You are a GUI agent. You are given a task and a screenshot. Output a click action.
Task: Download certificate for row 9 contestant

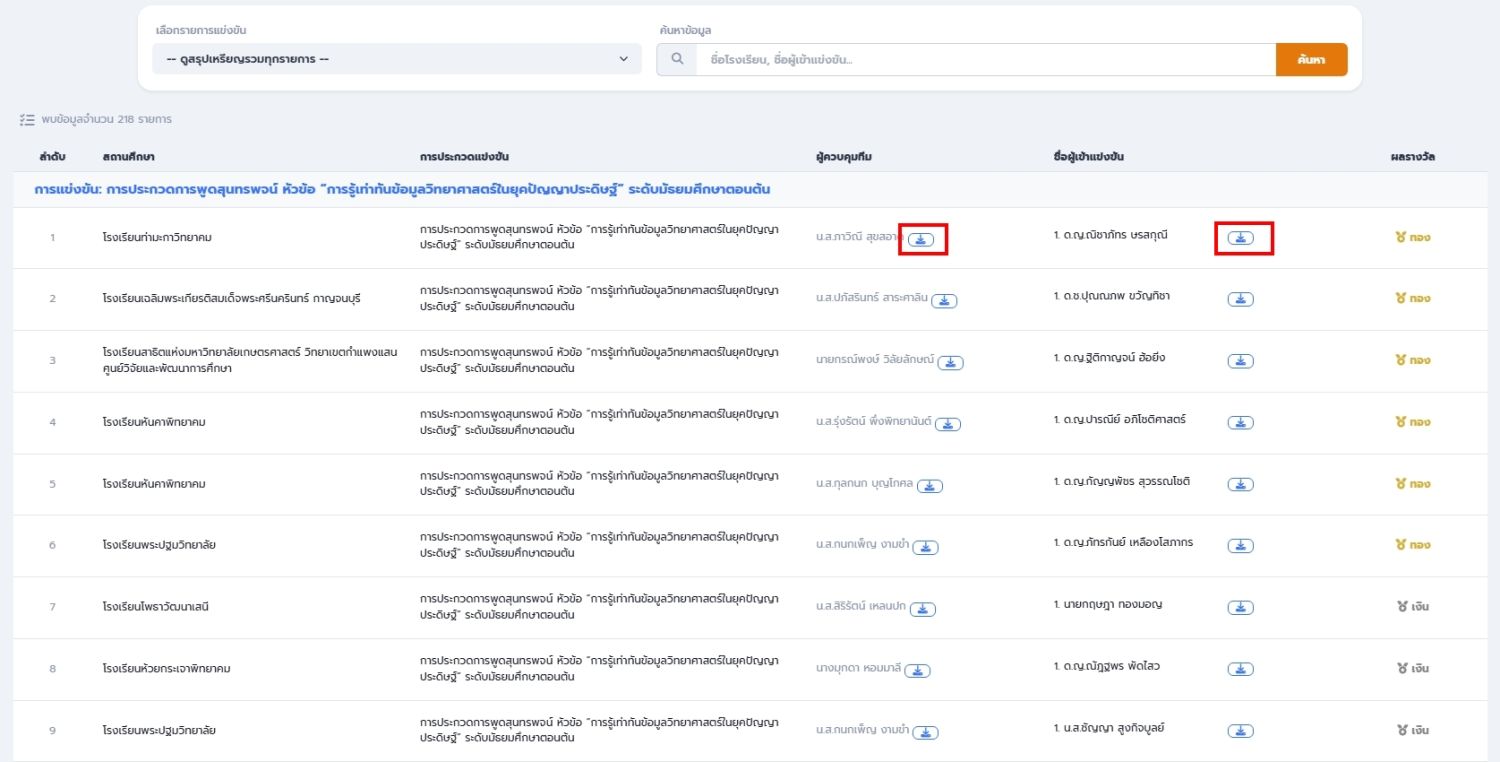click(x=1241, y=731)
